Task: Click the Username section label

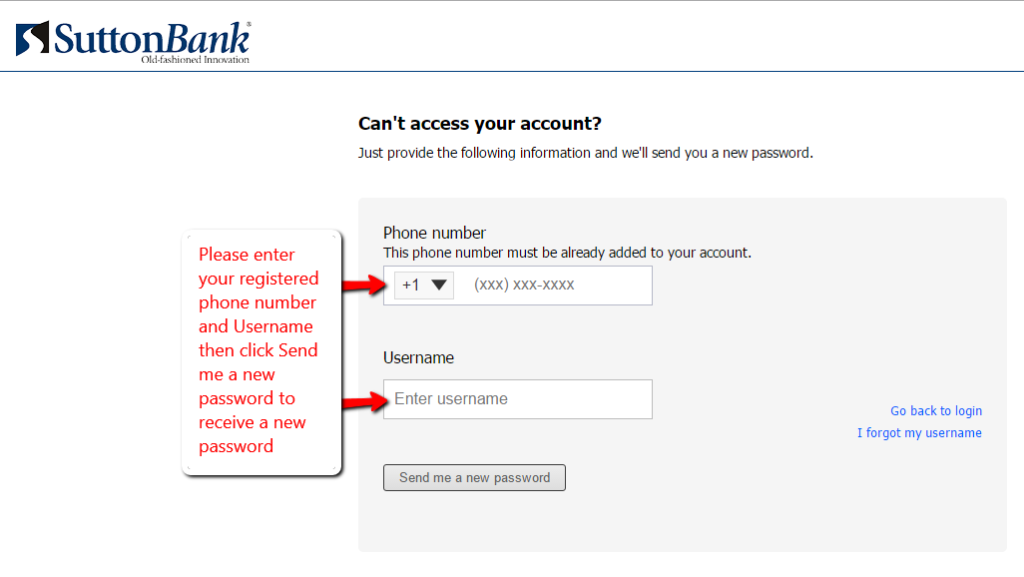Action: point(420,357)
